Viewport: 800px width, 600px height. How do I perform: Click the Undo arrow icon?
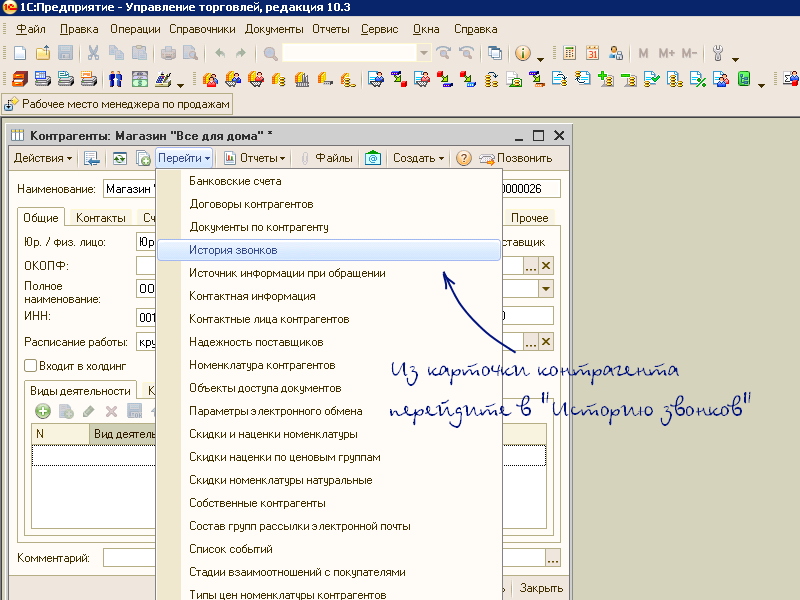220,53
